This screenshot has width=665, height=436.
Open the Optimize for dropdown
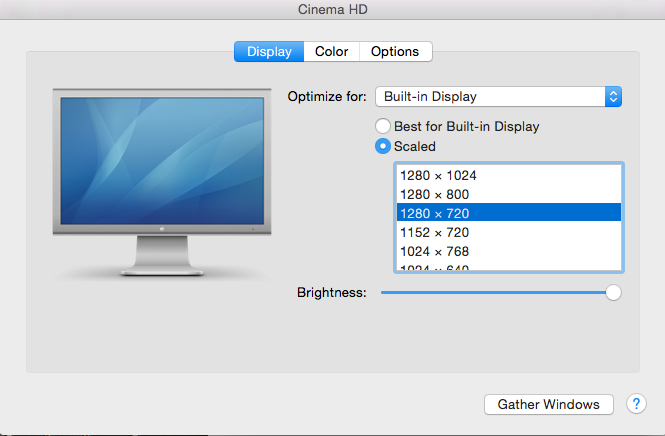coord(490,97)
